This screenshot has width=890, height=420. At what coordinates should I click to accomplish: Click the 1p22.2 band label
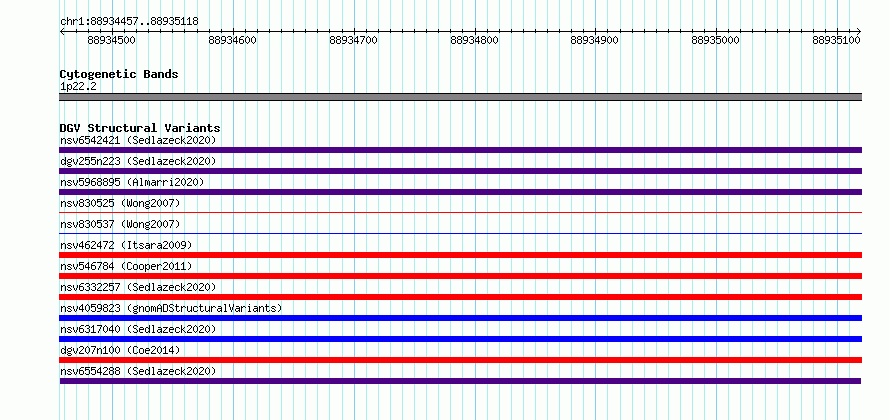78,87
